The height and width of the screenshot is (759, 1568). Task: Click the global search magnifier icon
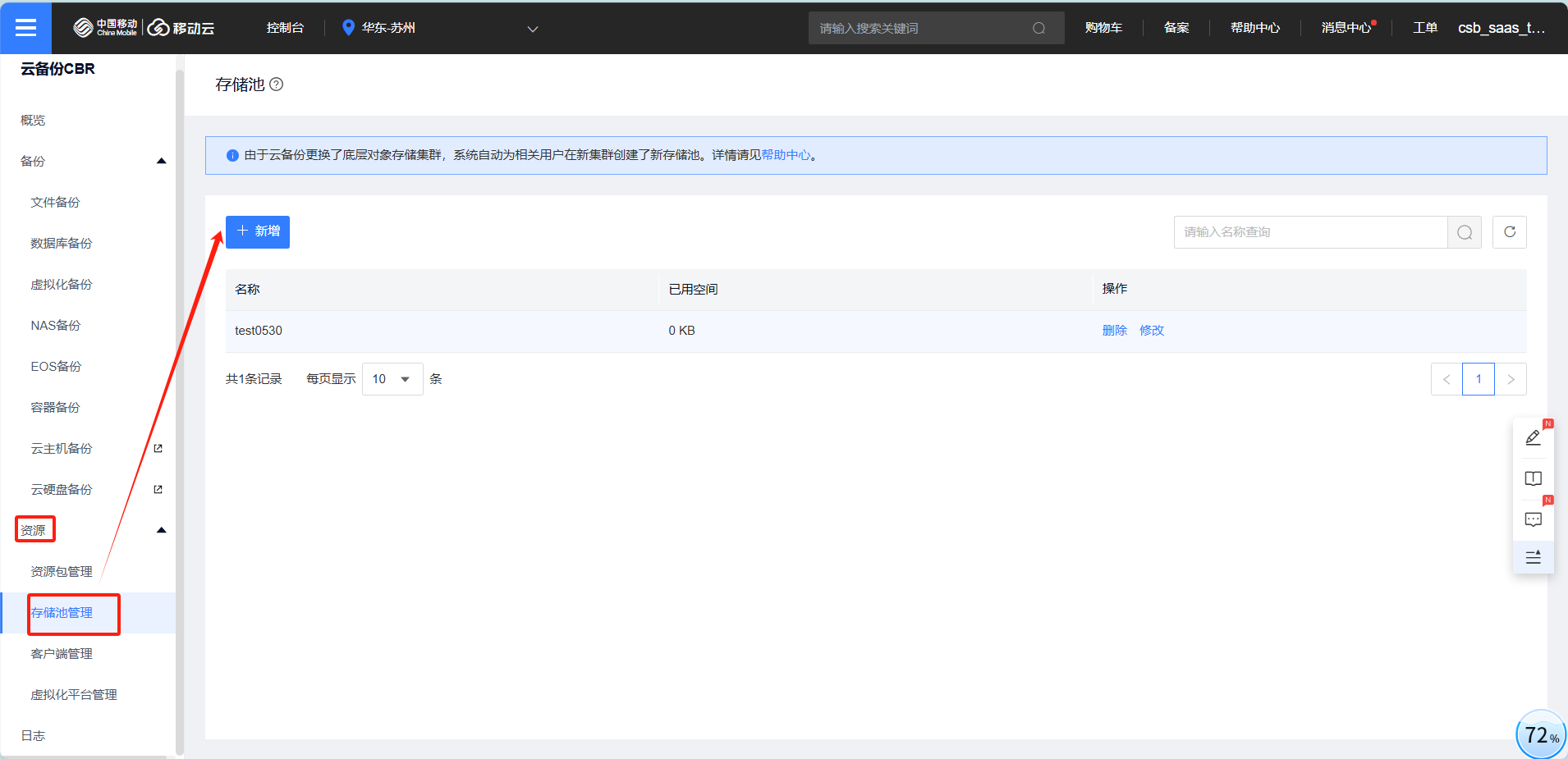click(1038, 28)
